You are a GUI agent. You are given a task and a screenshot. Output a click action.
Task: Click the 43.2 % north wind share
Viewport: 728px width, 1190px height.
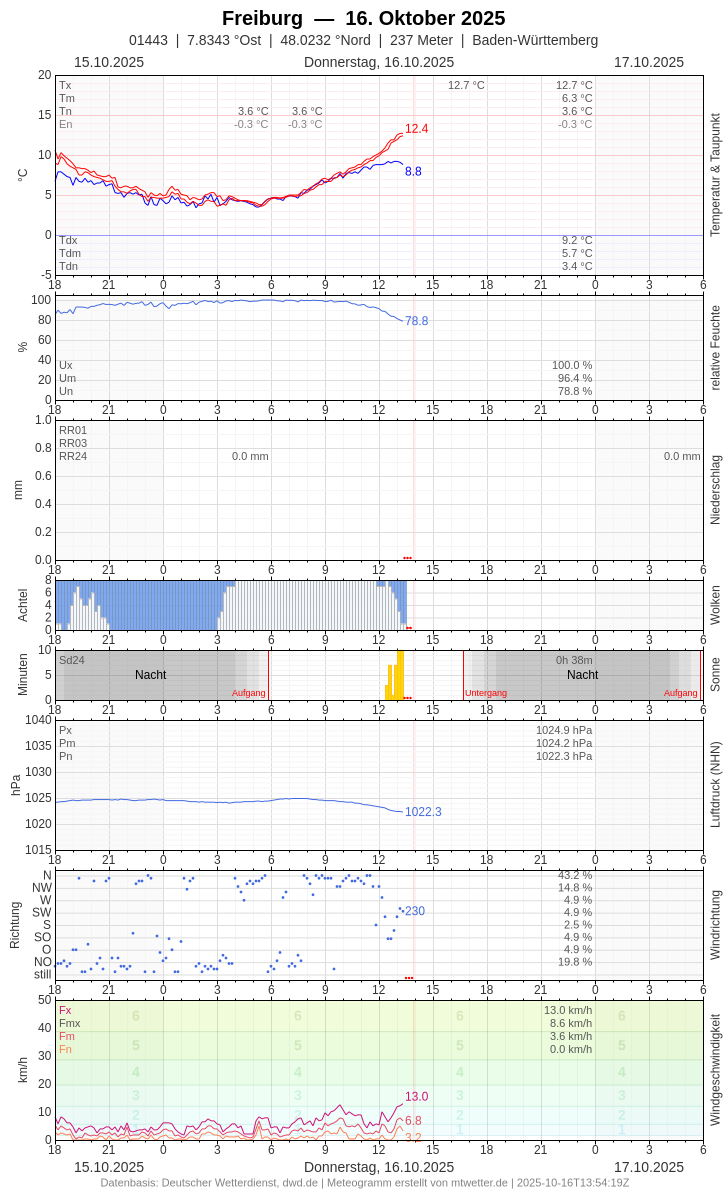point(574,875)
